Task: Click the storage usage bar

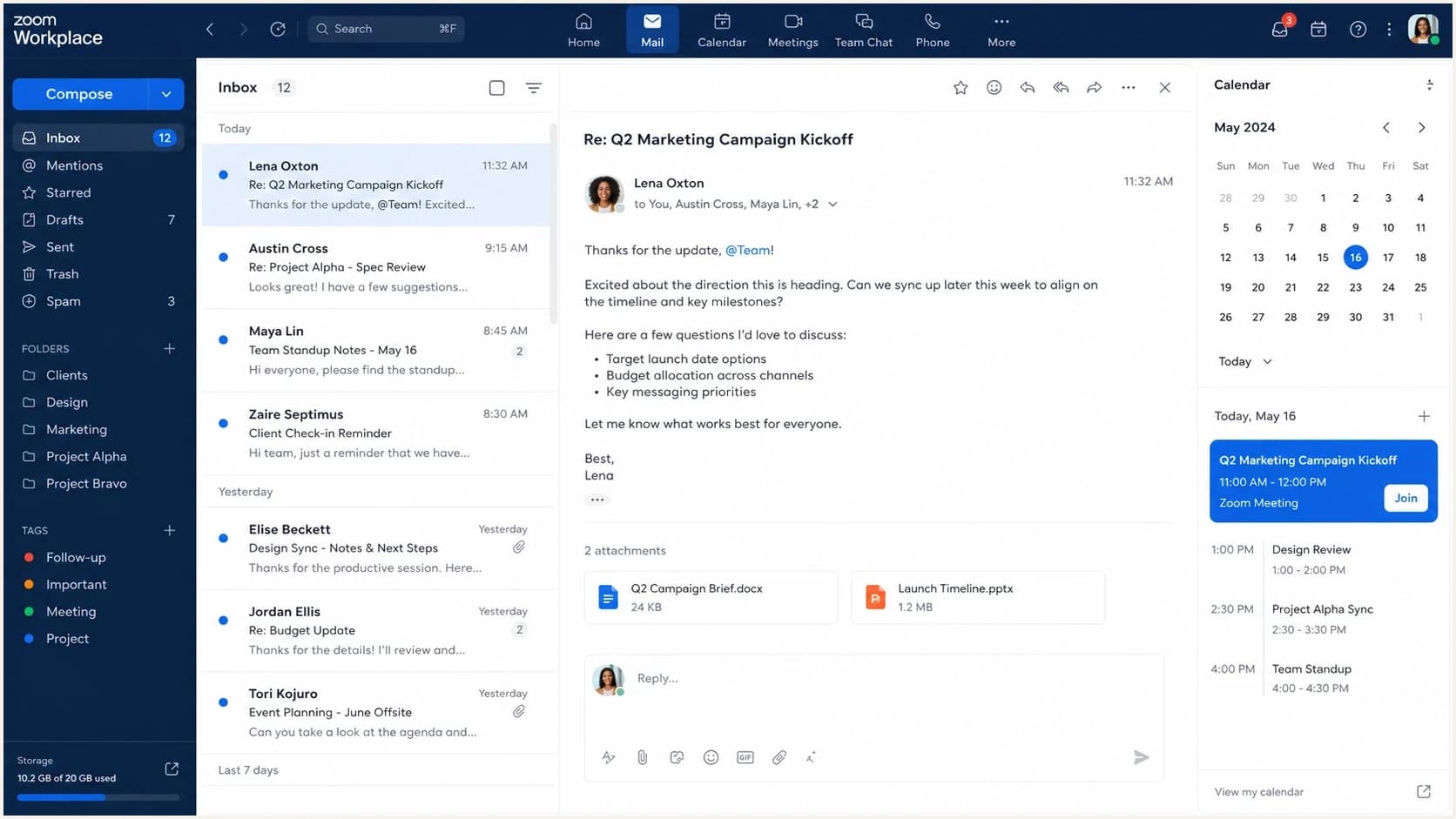Action: pyautogui.click(x=98, y=797)
